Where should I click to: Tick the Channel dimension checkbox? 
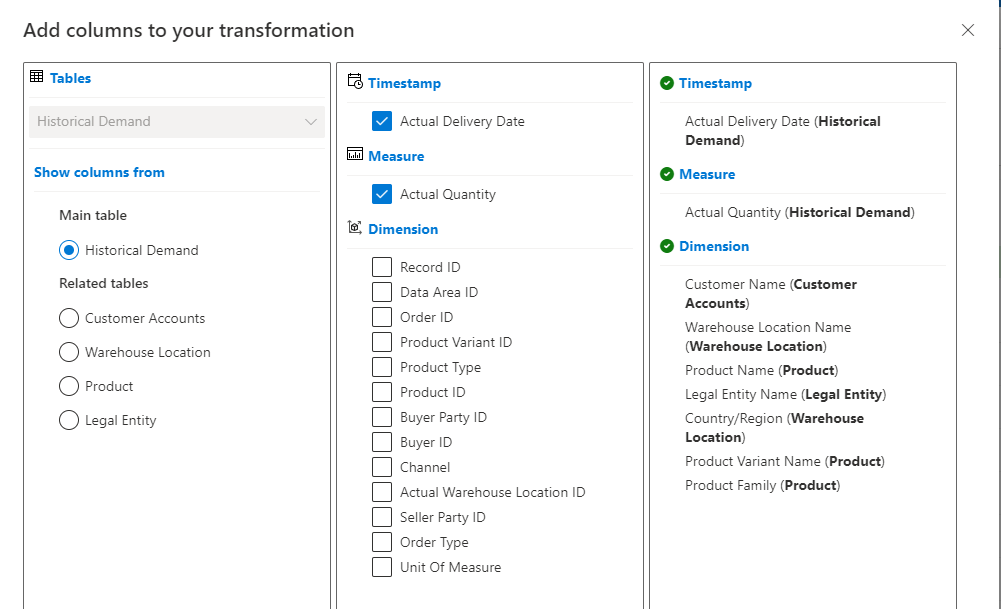click(382, 467)
